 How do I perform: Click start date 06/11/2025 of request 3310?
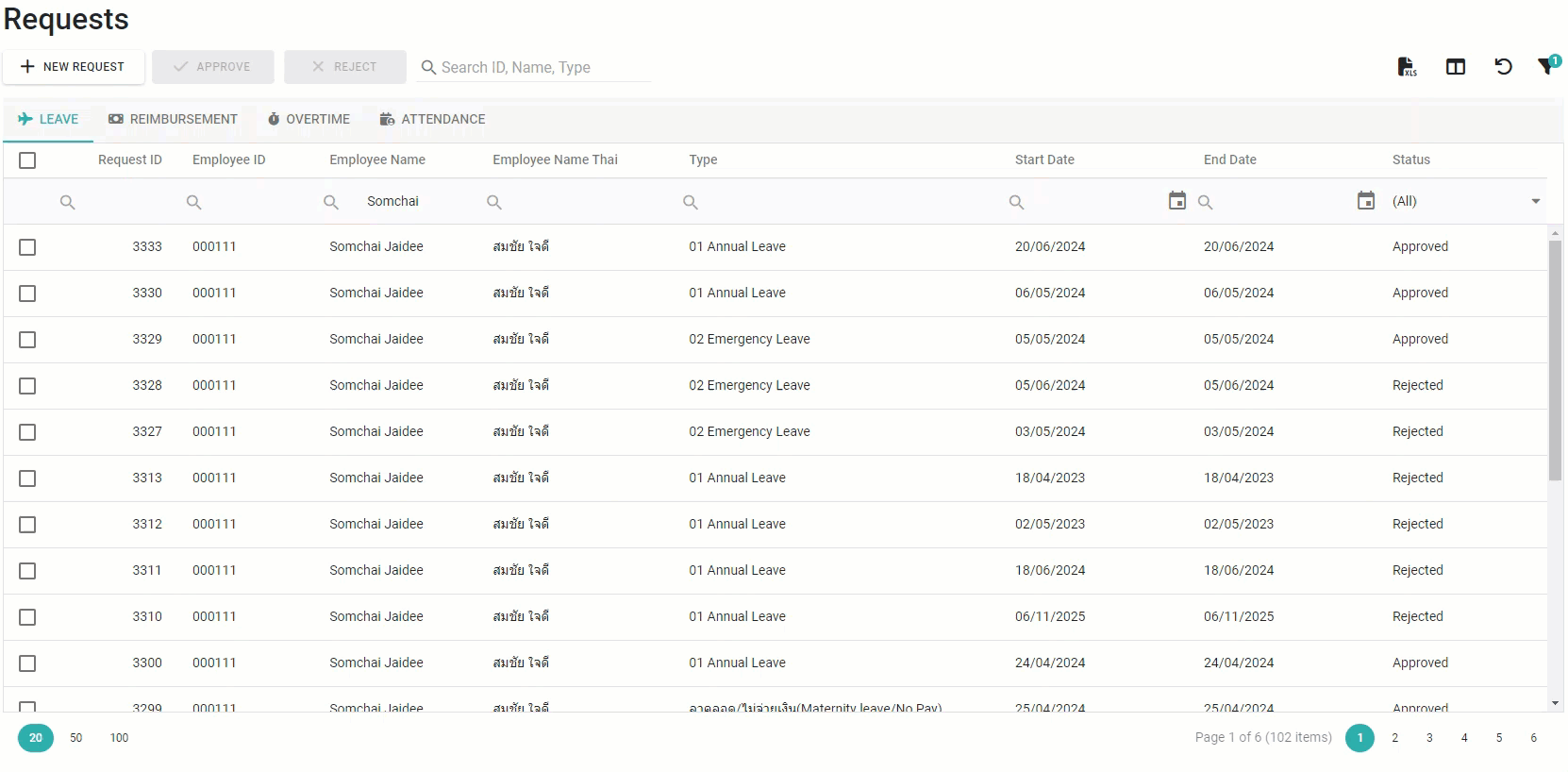(1050, 617)
